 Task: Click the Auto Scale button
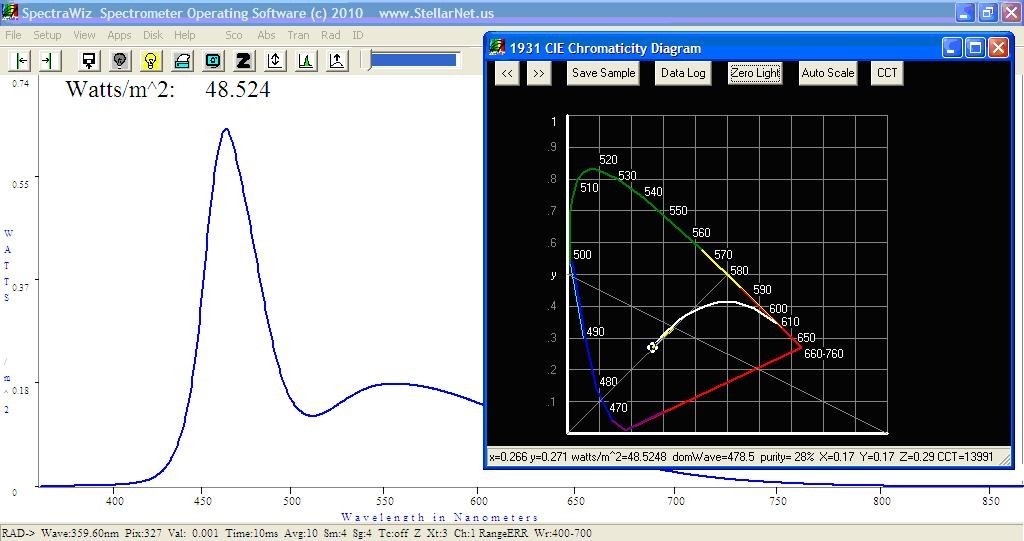click(x=827, y=73)
